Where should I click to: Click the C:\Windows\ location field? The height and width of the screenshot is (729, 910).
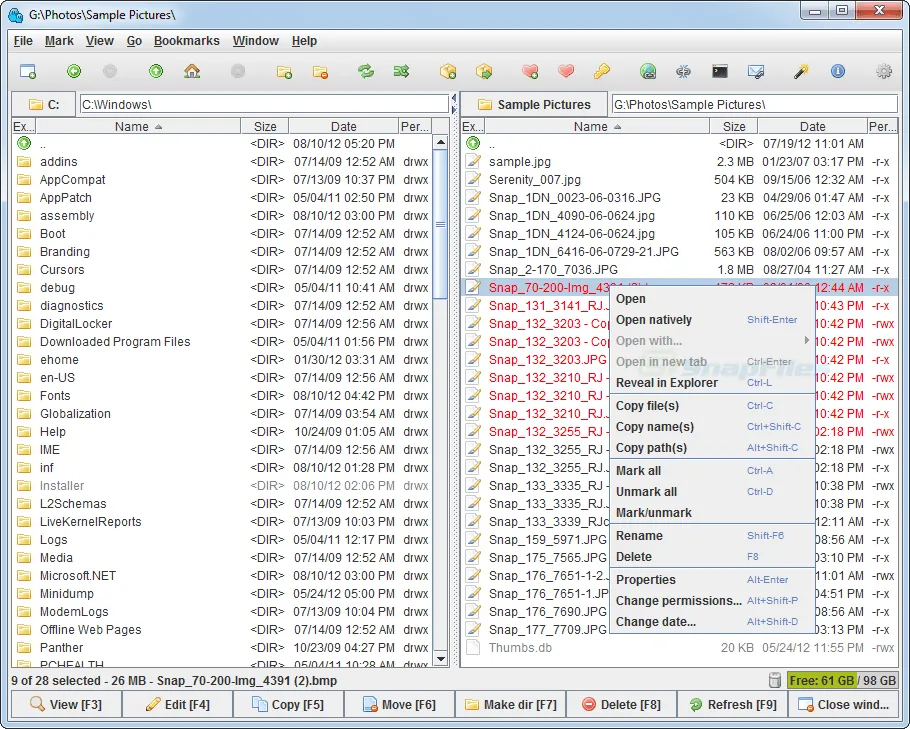tap(264, 104)
